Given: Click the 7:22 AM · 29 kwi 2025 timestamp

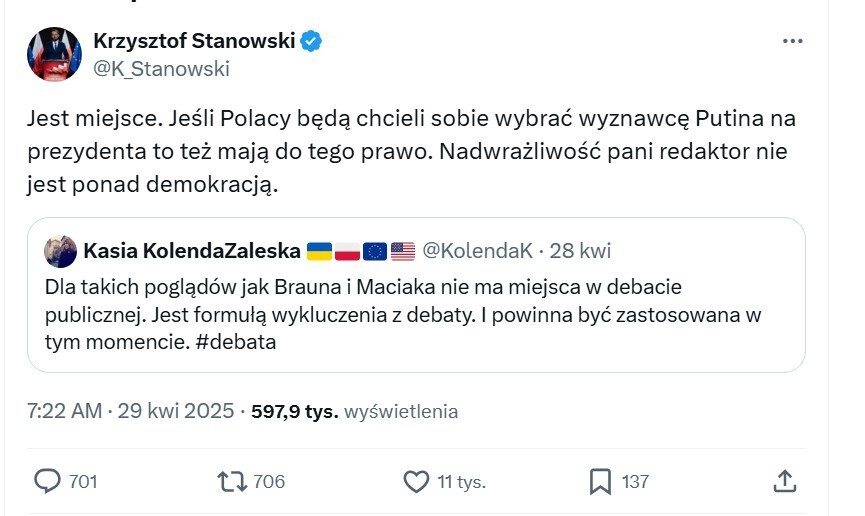Looking at the screenshot, I should 131,411.
